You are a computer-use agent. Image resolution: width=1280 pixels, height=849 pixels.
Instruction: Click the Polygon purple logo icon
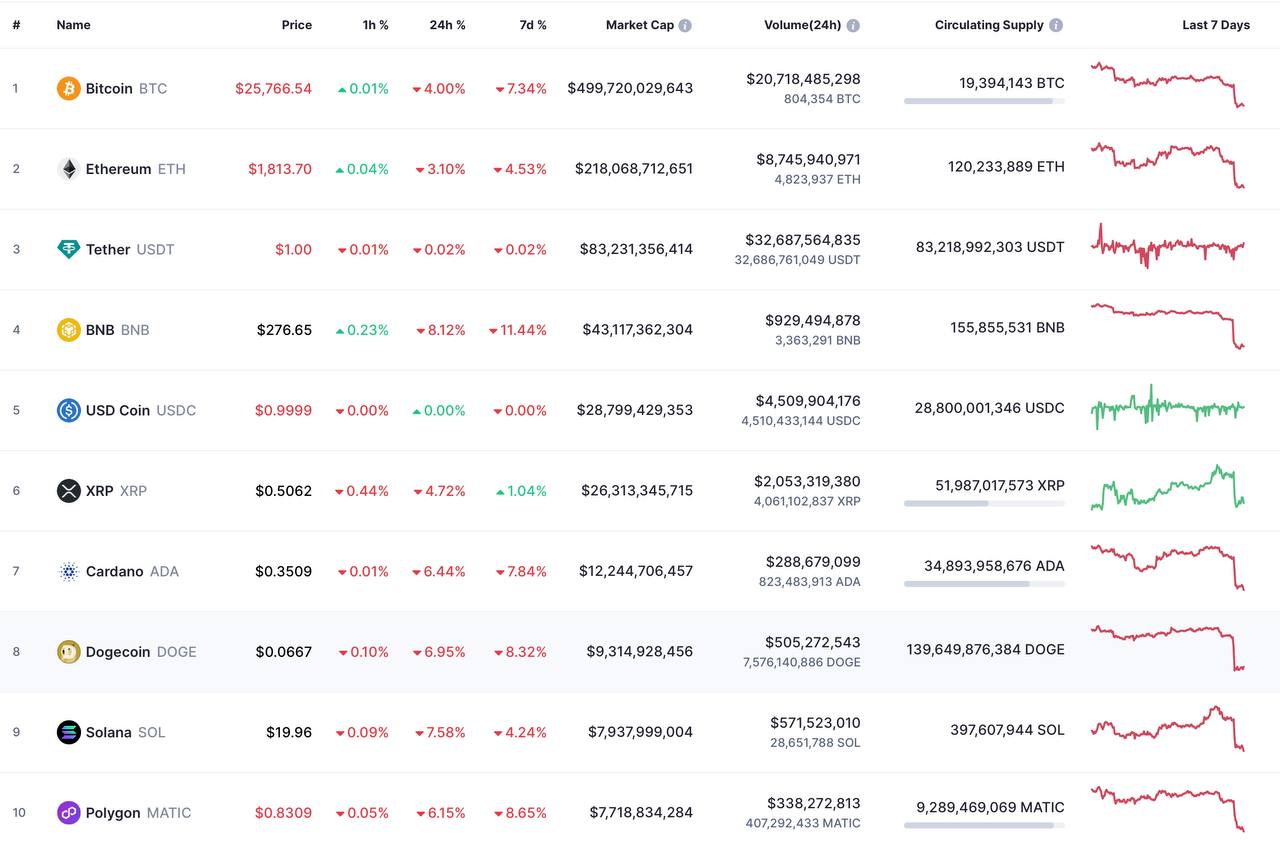[68, 813]
